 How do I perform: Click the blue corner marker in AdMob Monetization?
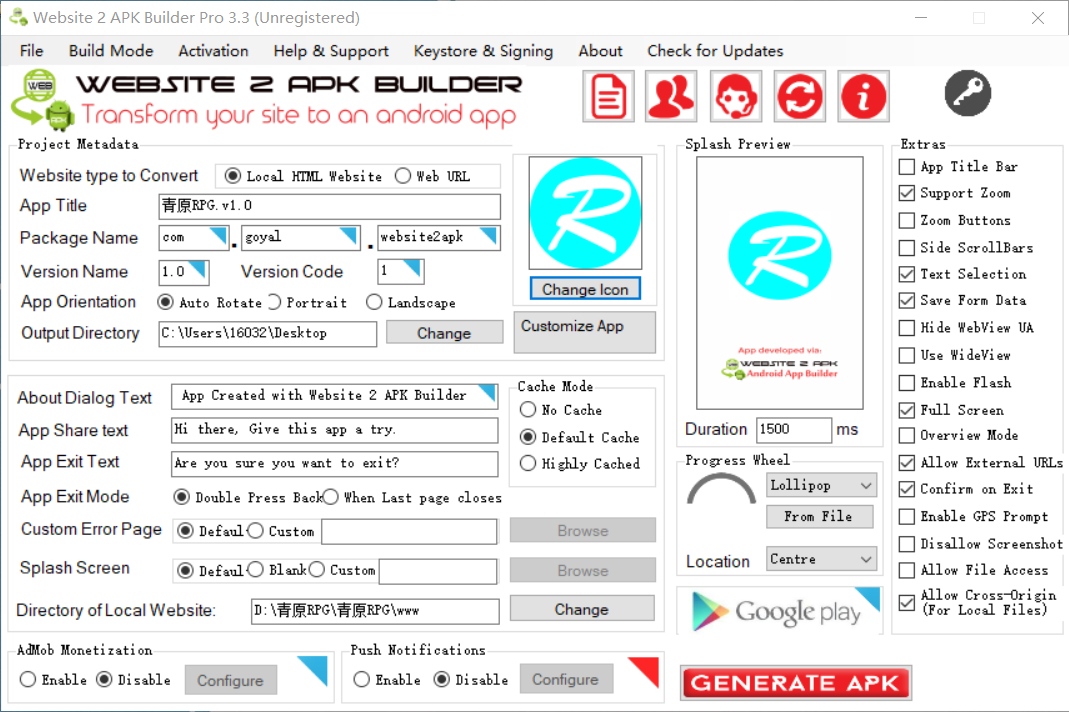pyautogui.click(x=312, y=670)
